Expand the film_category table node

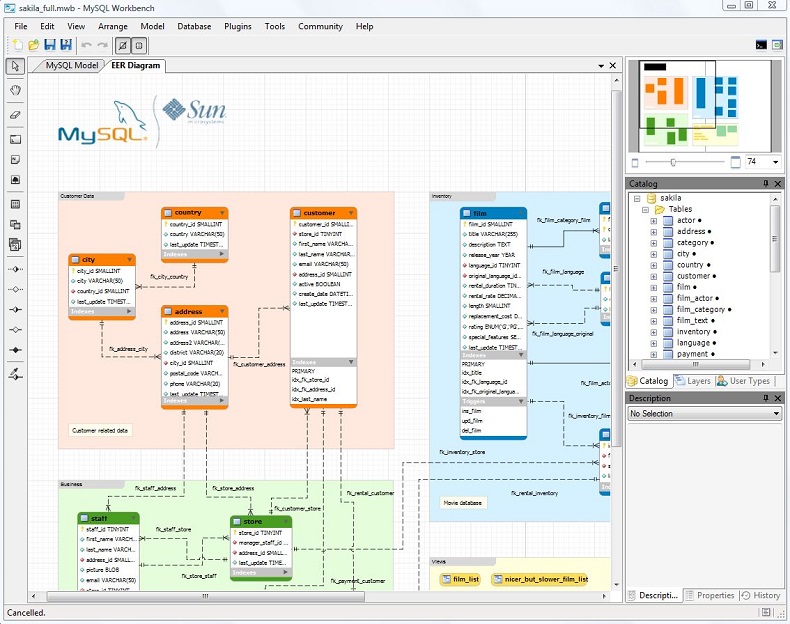click(x=653, y=310)
